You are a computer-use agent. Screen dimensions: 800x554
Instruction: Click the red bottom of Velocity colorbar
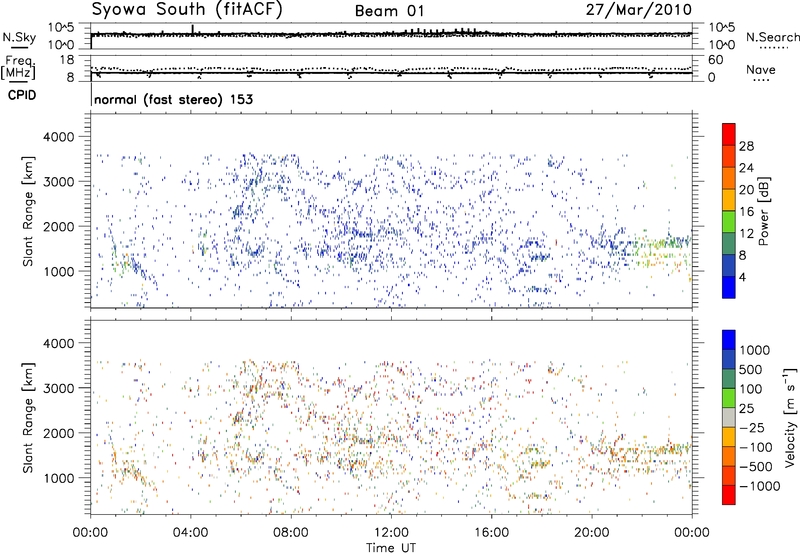pyautogui.click(x=729, y=495)
